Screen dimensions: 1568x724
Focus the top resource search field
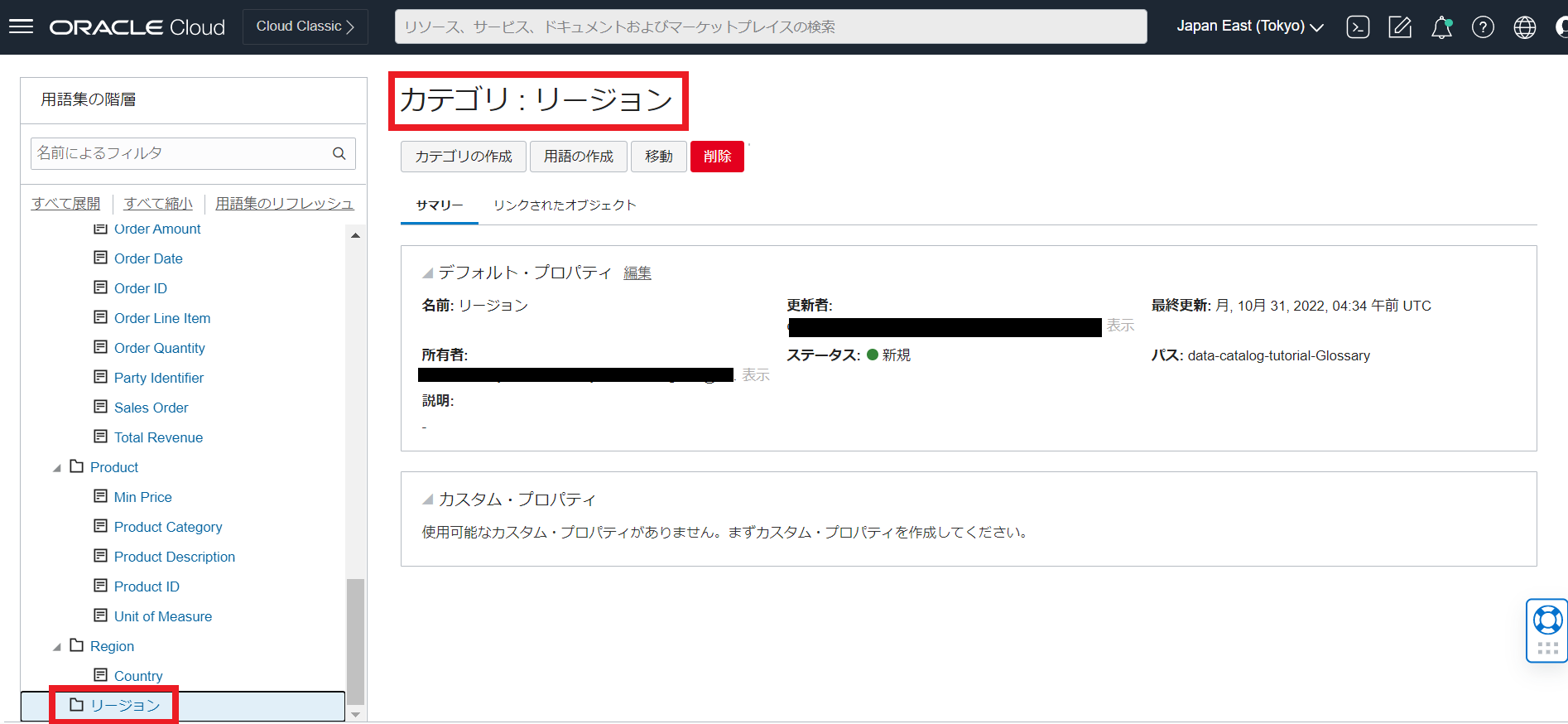coord(770,27)
